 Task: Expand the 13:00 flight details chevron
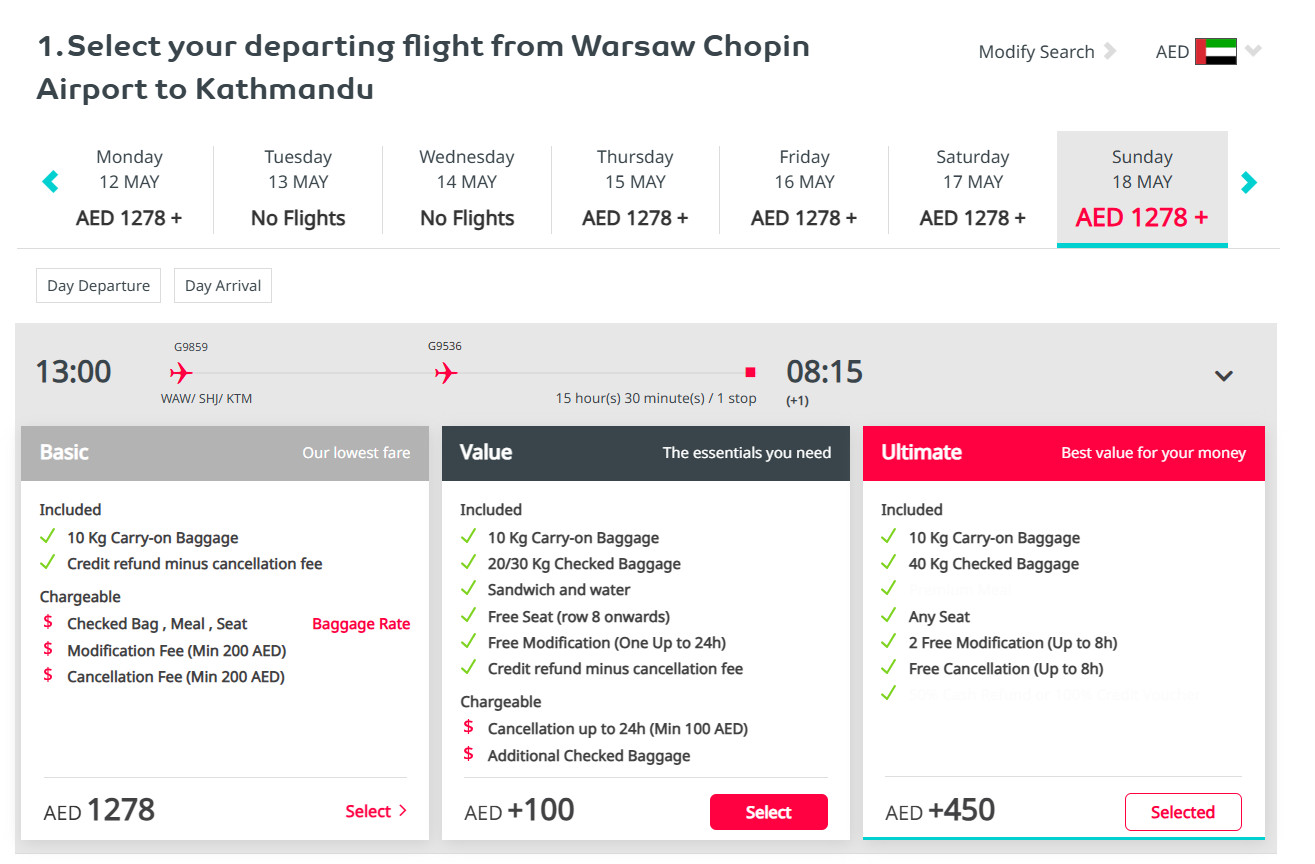(x=1224, y=376)
